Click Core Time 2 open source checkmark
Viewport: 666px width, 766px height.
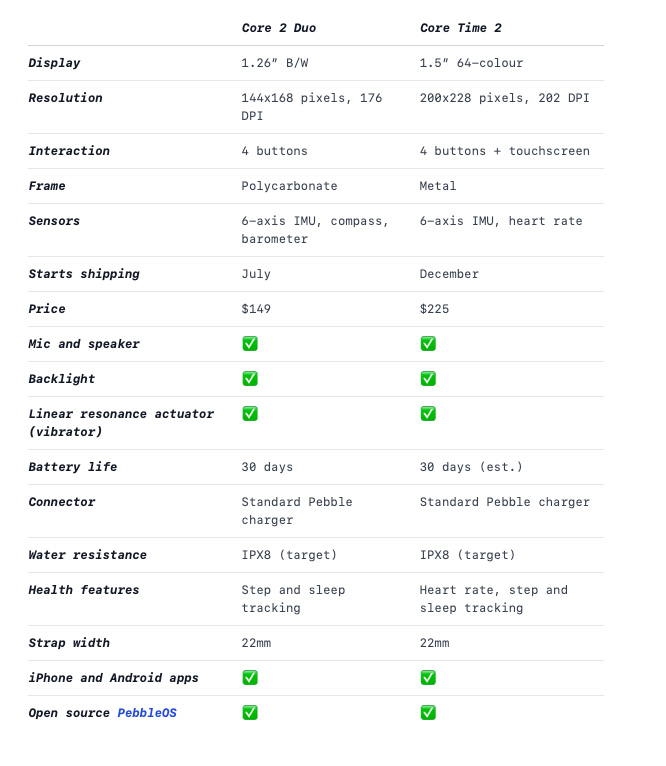[x=428, y=713]
